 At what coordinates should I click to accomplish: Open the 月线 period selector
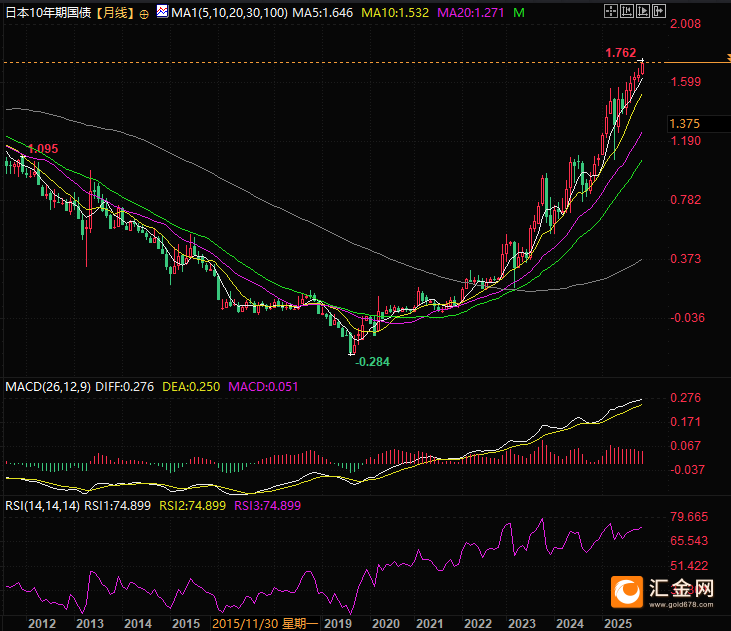[117, 13]
